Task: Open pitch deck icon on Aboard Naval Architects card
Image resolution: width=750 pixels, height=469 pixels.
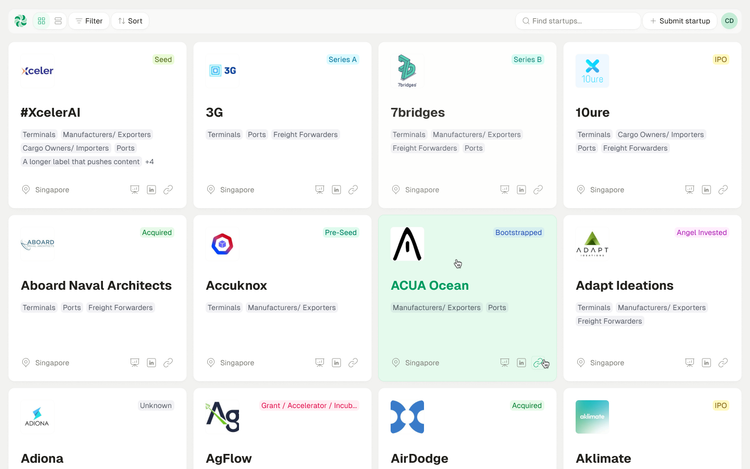Action: pyautogui.click(x=134, y=363)
